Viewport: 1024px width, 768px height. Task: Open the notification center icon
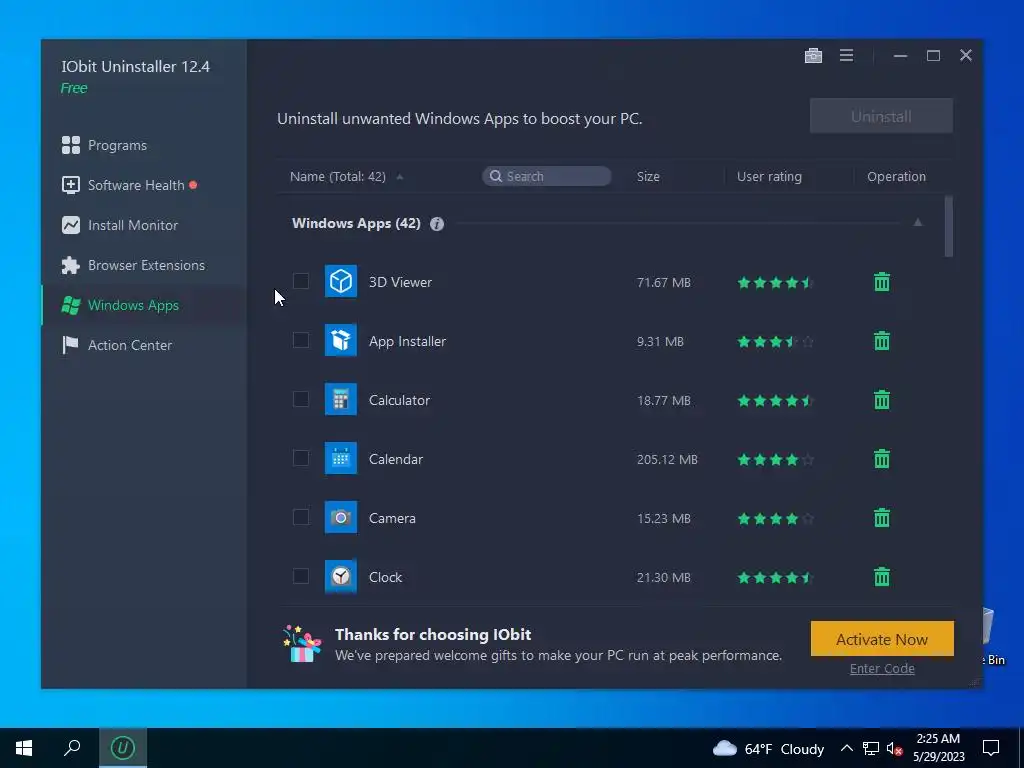[x=991, y=748]
